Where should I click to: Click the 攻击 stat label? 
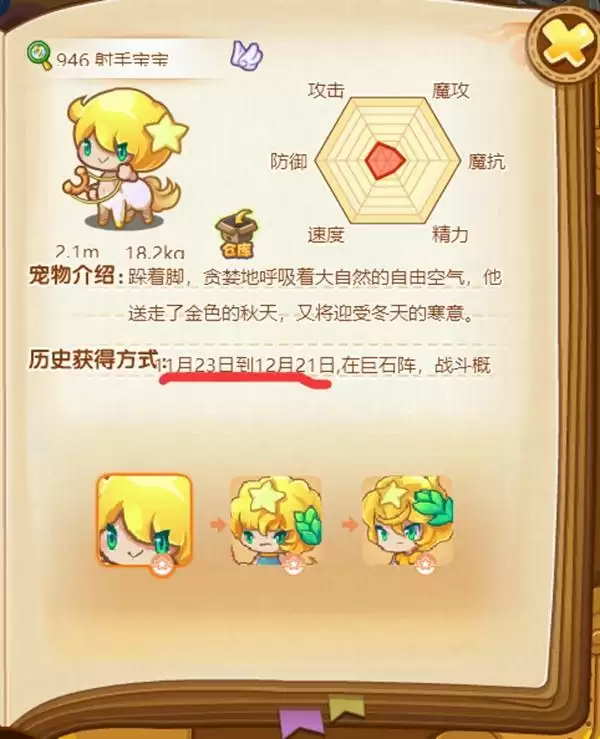coord(326,90)
